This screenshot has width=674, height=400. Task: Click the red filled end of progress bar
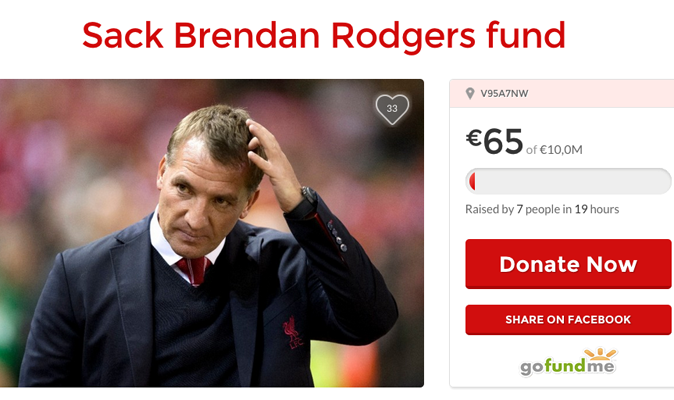click(472, 181)
